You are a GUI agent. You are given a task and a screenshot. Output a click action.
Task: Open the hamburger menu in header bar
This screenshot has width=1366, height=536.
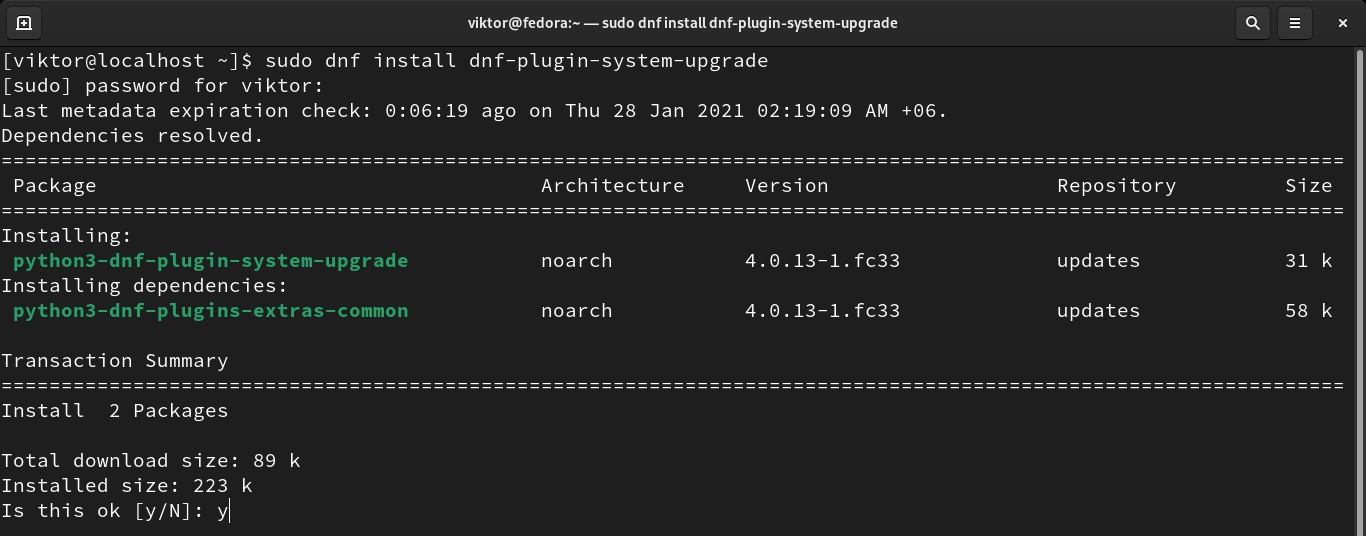pos(1295,23)
